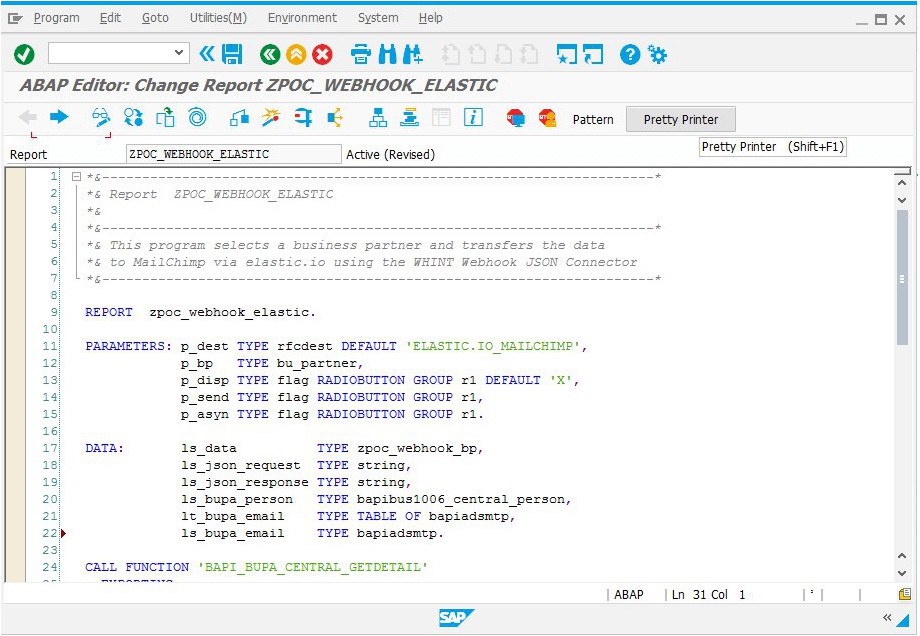Click the variable 'lt_bupa_email' on line 21
The width and height of the screenshot is (920, 636).
(x=232, y=516)
